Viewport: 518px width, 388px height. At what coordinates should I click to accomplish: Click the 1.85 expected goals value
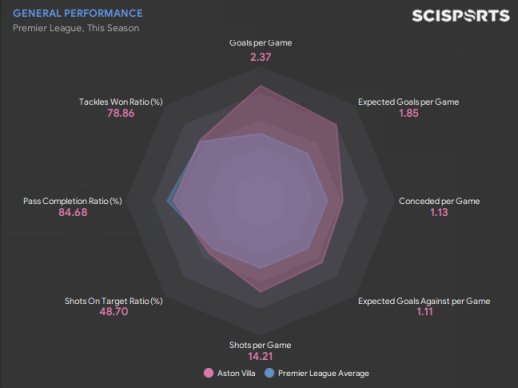(409, 113)
